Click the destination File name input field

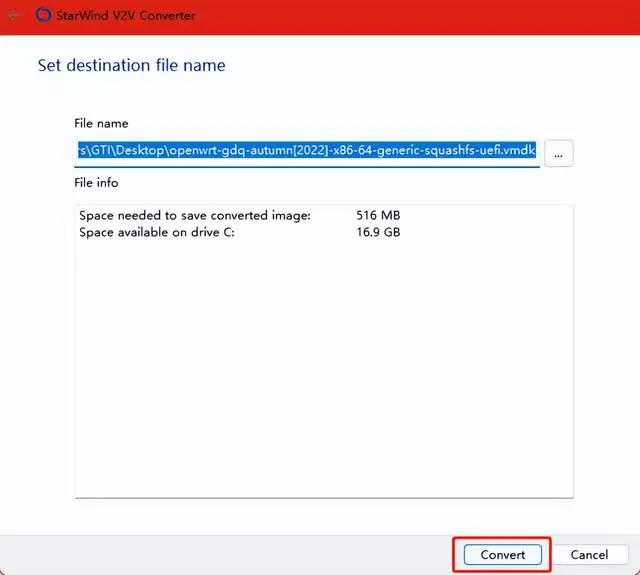pyautogui.click(x=307, y=151)
